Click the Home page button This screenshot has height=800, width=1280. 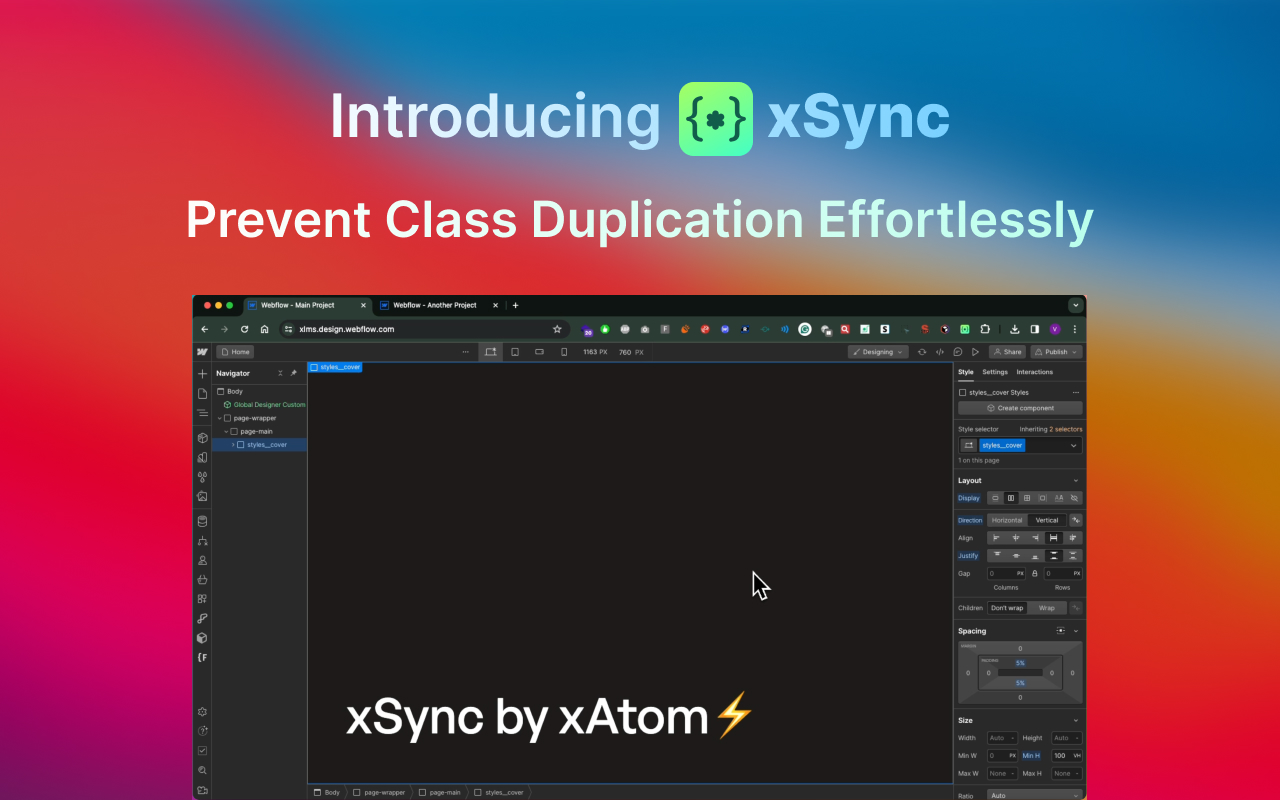coord(235,352)
